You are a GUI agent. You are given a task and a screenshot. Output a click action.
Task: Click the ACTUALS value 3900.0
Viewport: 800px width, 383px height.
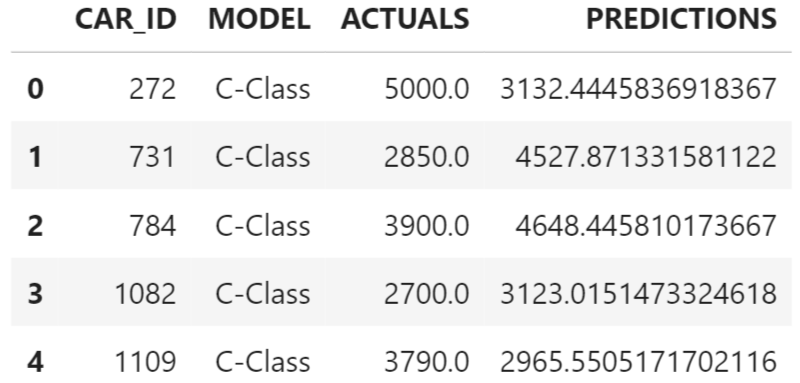point(427,225)
